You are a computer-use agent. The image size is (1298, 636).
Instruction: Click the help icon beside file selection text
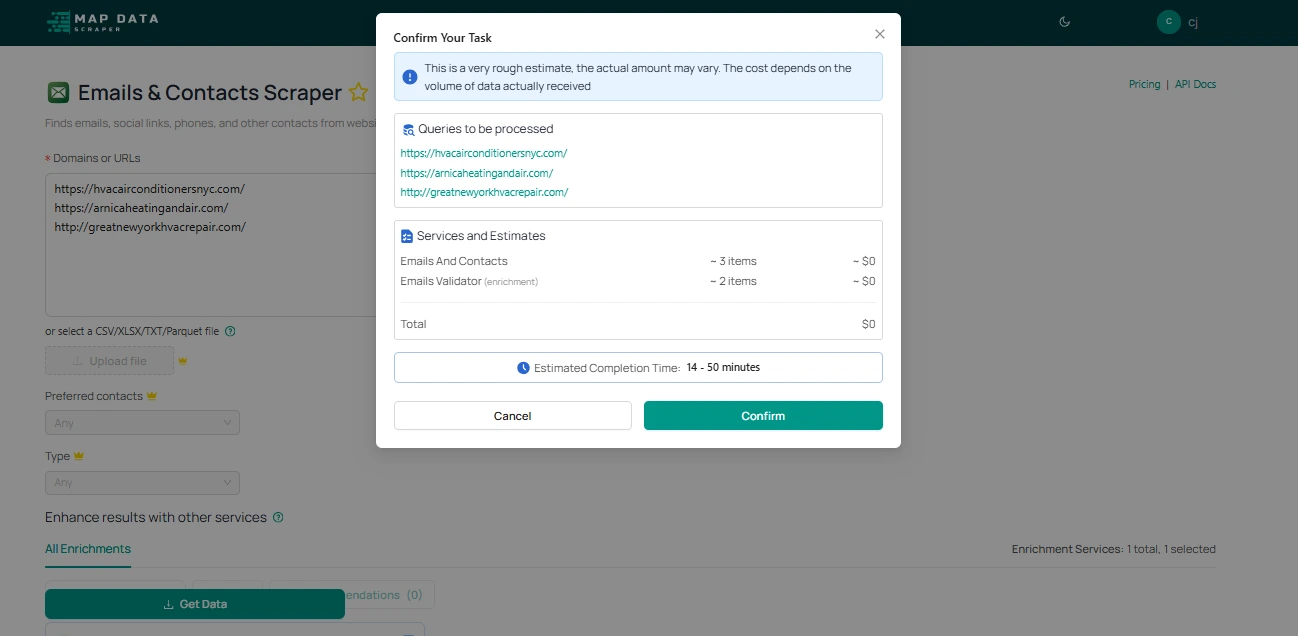(x=230, y=331)
